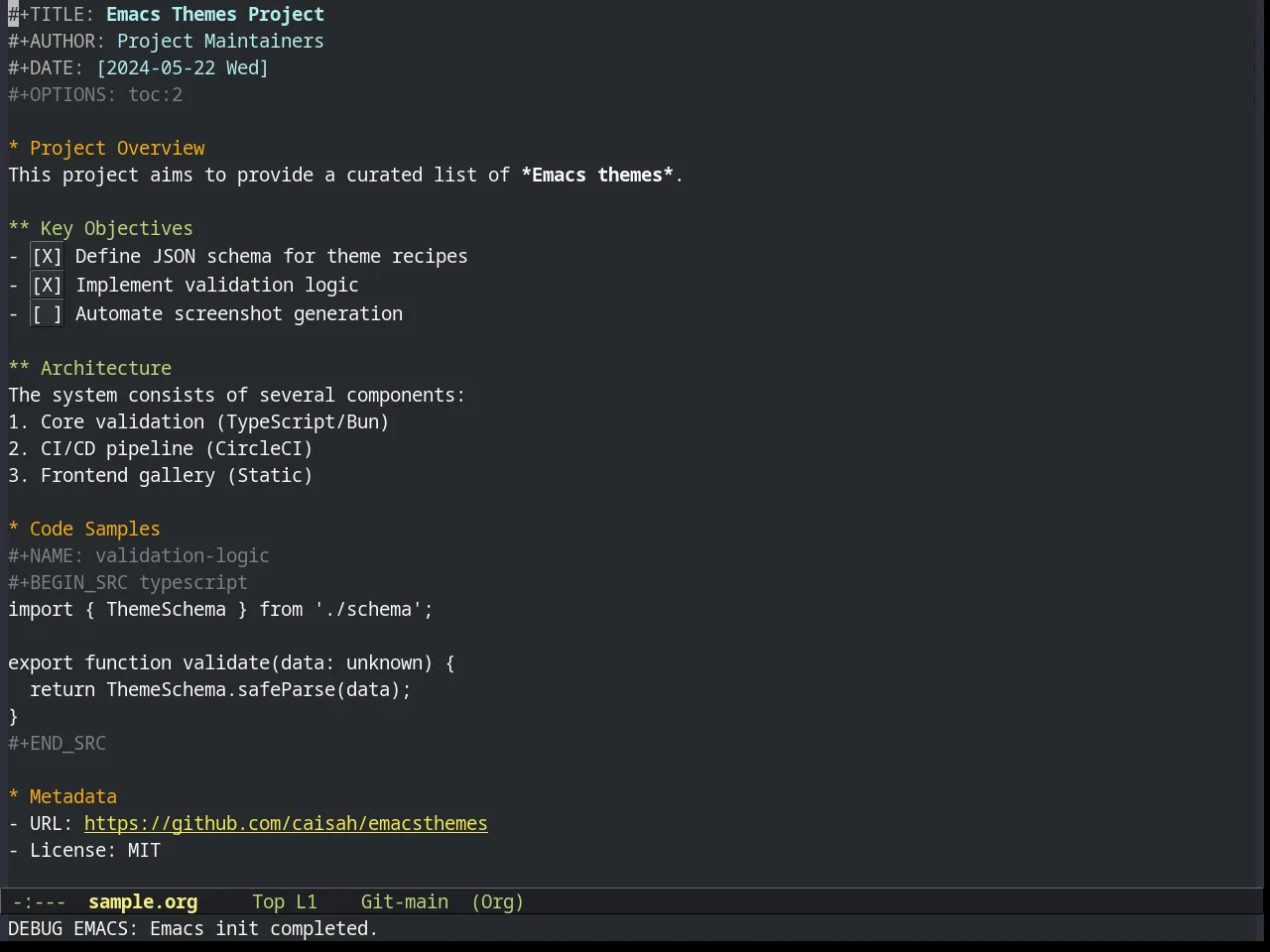Click the Git-main indicator in mode line

tap(405, 901)
